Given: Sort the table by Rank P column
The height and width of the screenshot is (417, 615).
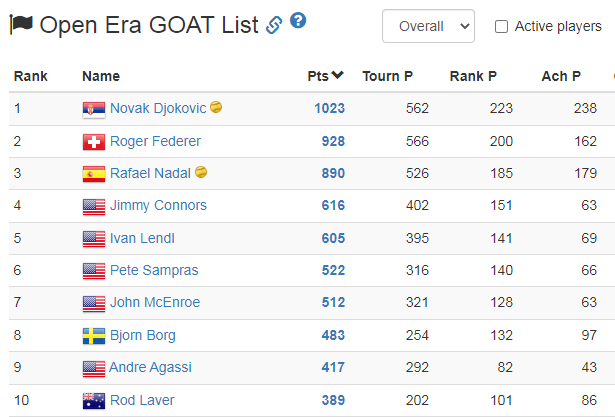Looking at the screenshot, I should click(x=473, y=76).
